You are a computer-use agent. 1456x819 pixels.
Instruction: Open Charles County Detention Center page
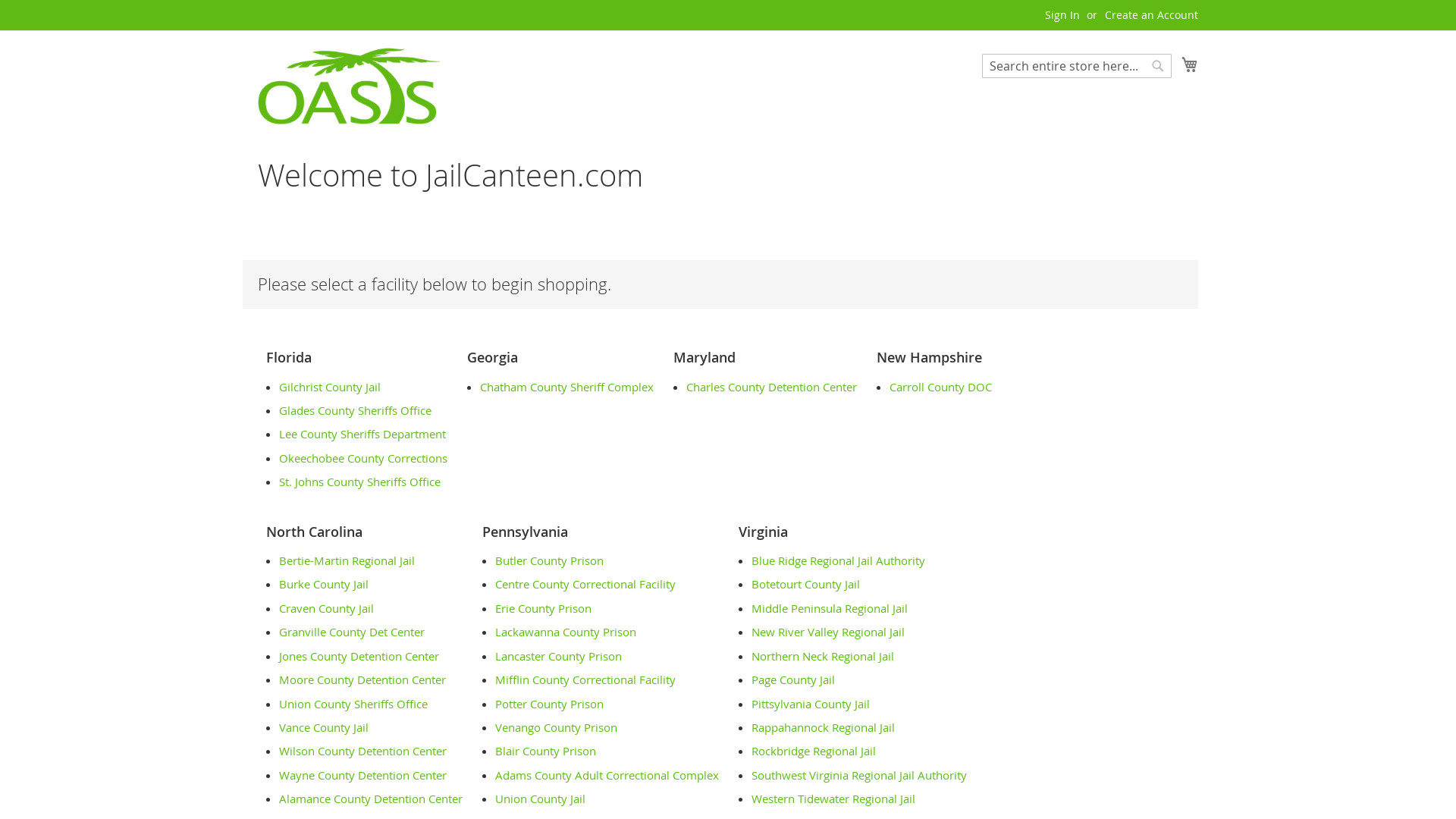[x=770, y=386]
